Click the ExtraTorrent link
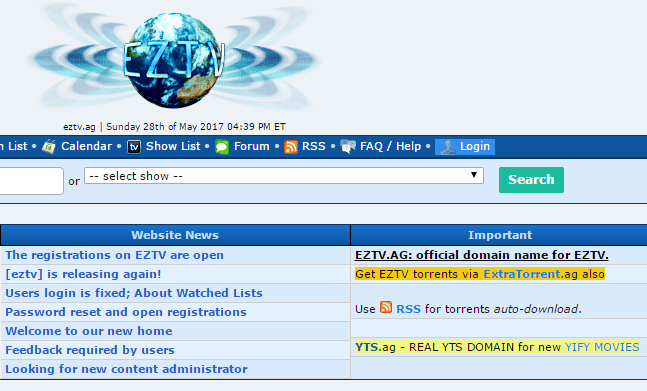Screen dimensions: 647x391 [x=522, y=274]
